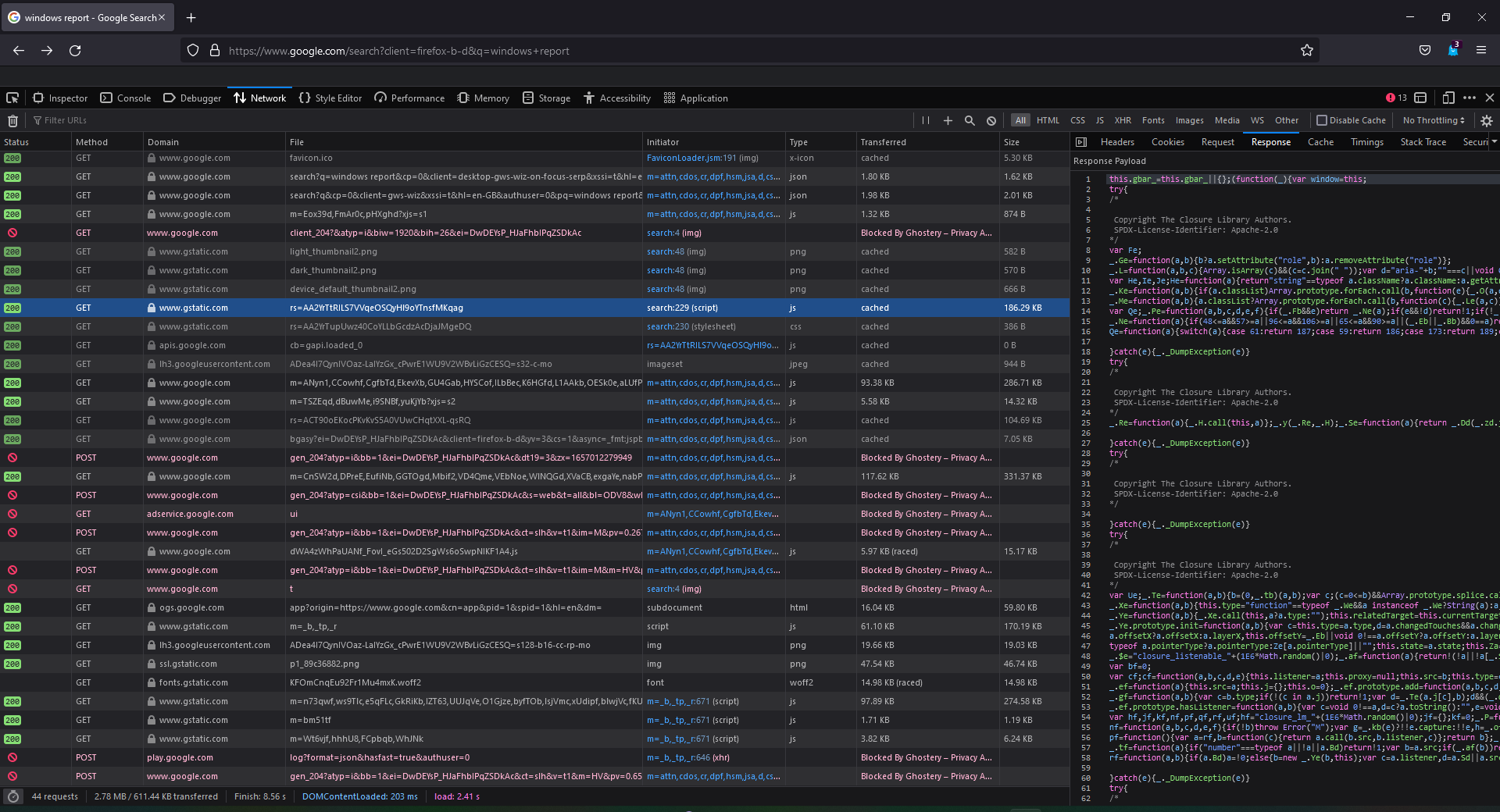Open the No Throttling dropdown
1500x812 pixels.
click(x=1433, y=121)
